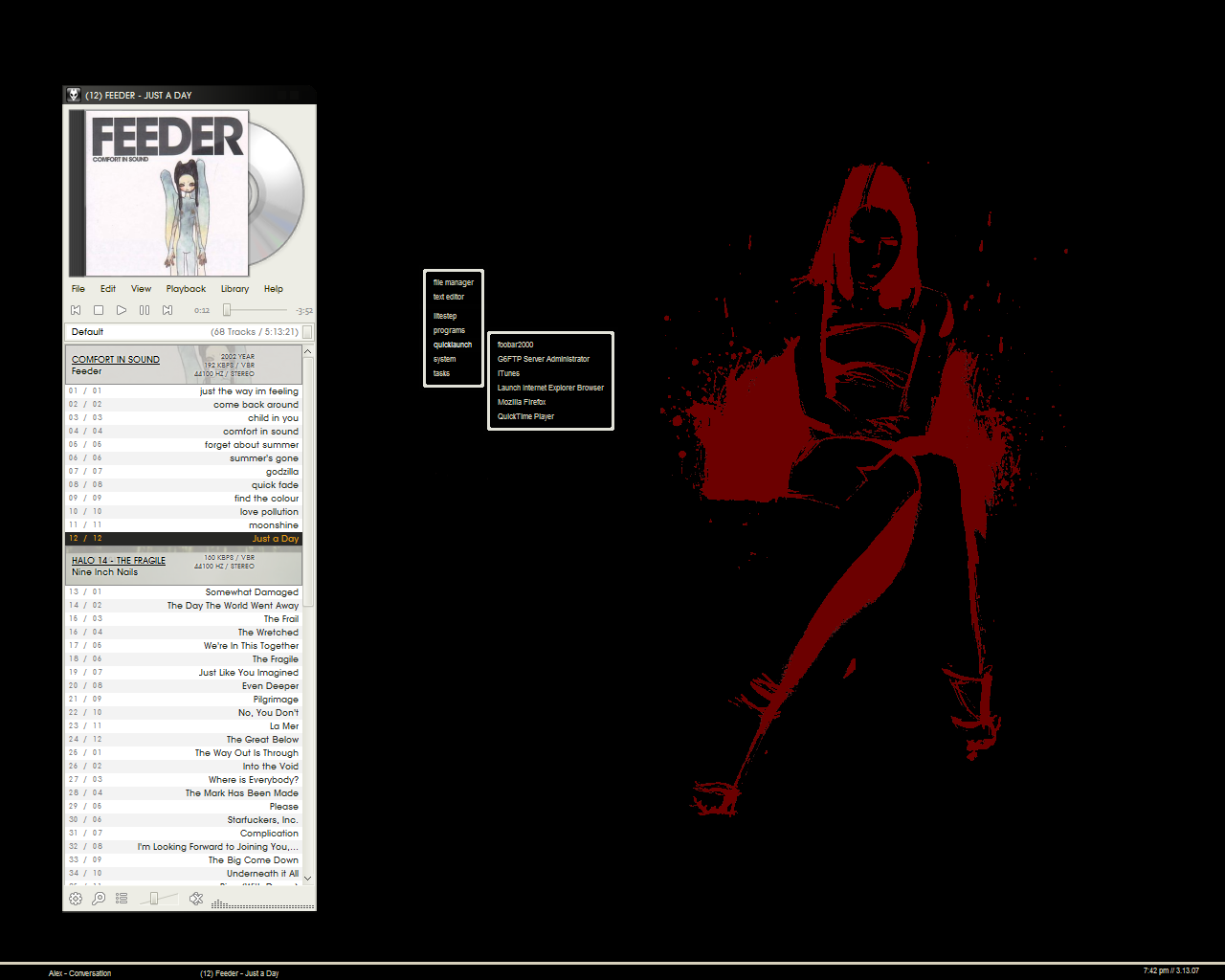Select track 'La Mer'
The image size is (1225, 980).
click(x=184, y=726)
